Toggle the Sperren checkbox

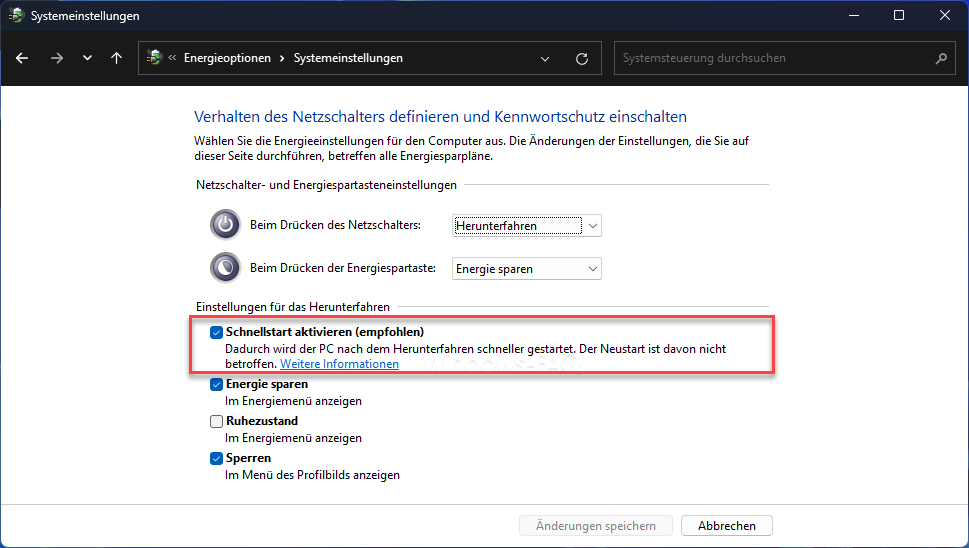coord(216,458)
